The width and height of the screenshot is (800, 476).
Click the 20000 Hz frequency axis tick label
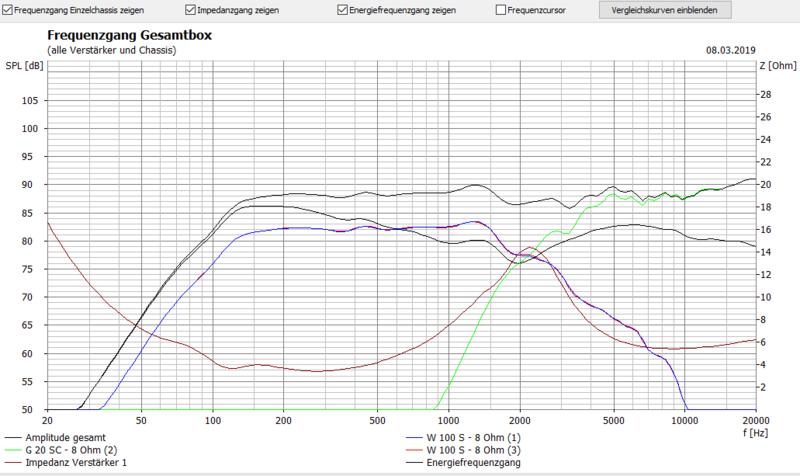[x=756, y=420]
